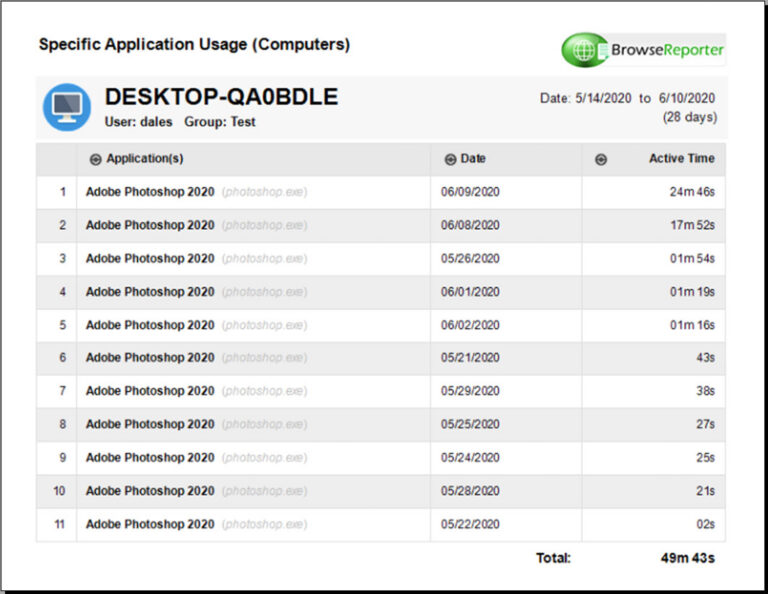Screen dimensions: 768x594
Task: Click (photoshop.exe) text in row 6
Action: coord(264,358)
